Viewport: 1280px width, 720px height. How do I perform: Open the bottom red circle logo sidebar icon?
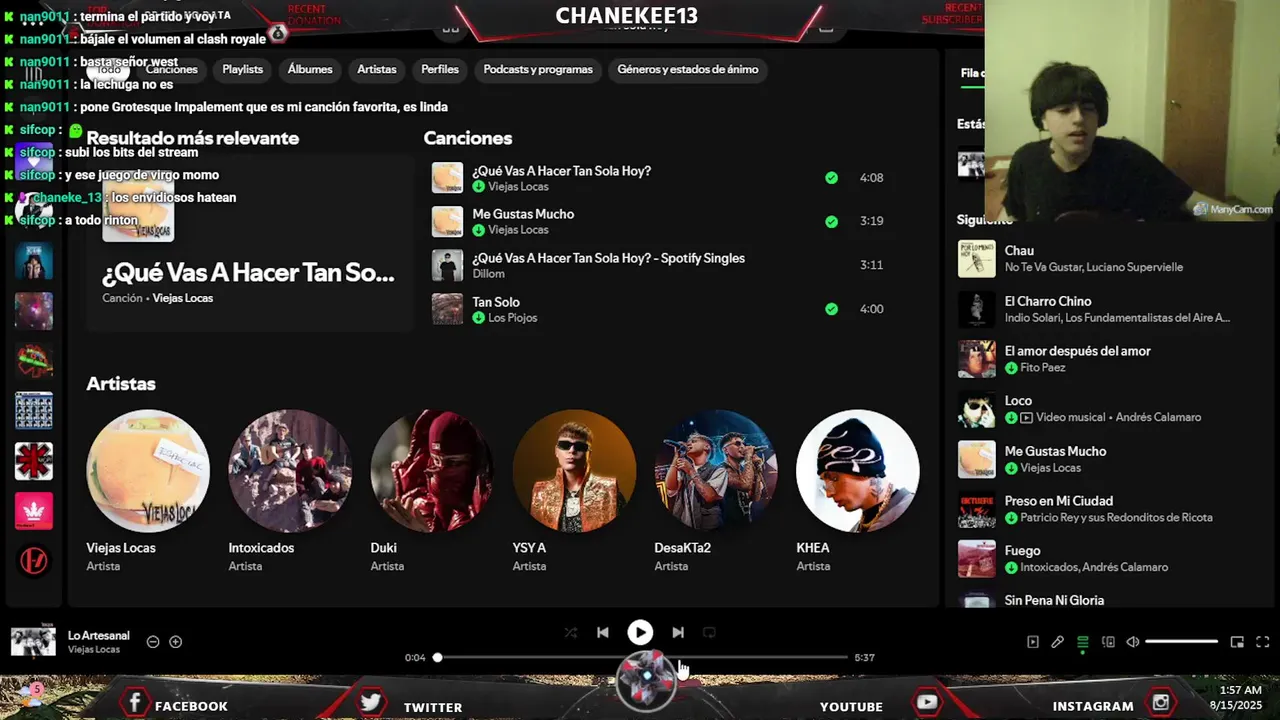coord(34,561)
